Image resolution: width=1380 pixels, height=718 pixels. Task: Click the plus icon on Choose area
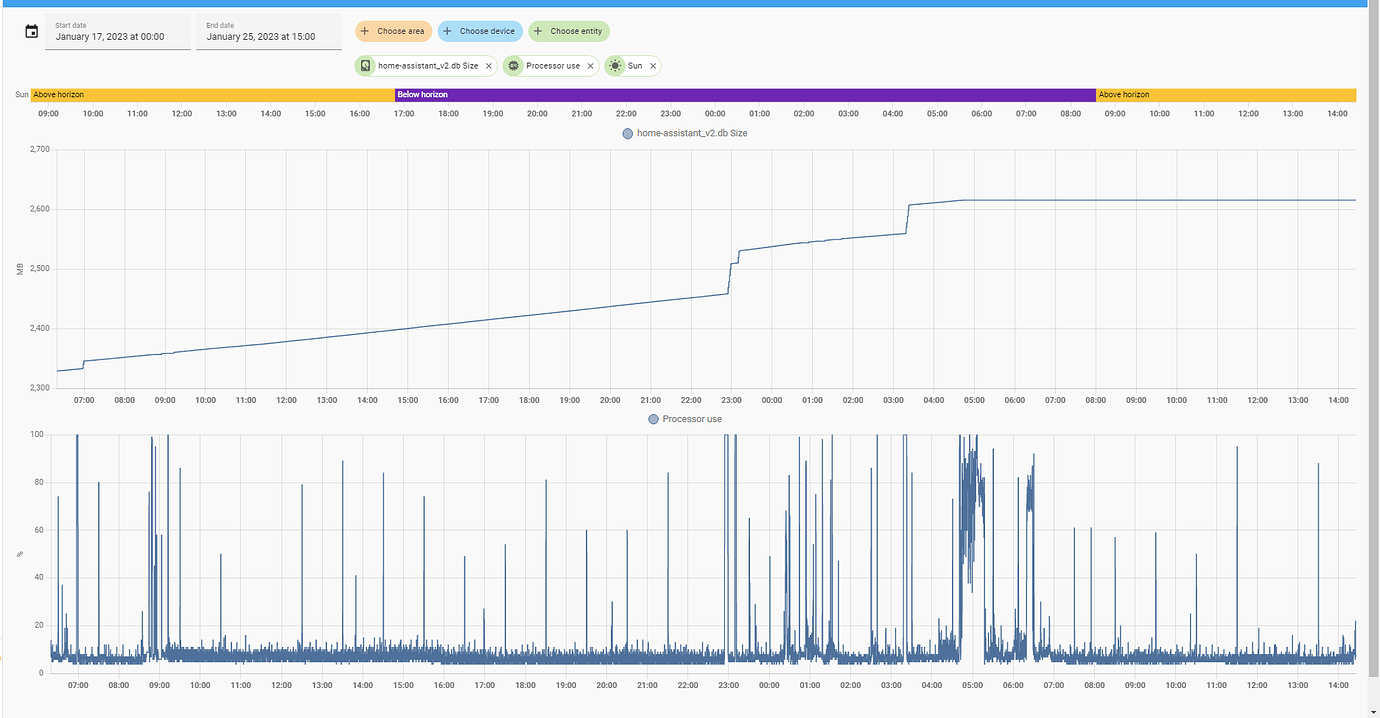click(364, 31)
